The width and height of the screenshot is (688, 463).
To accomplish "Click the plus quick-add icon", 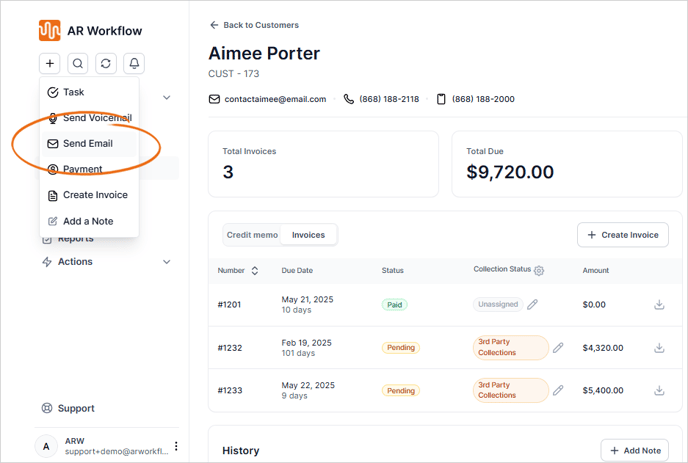I will coord(50,63).
